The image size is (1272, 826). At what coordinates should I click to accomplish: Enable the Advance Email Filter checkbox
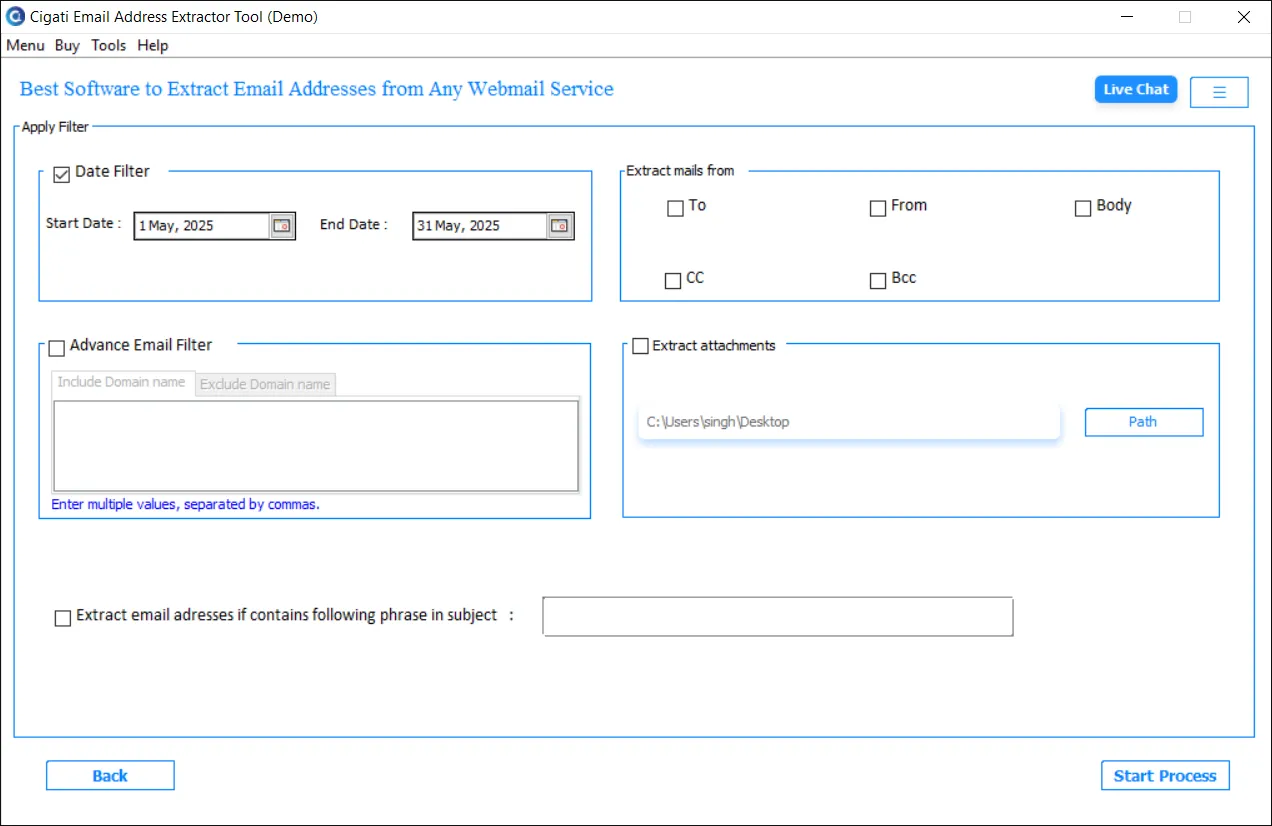coord(57,348)
